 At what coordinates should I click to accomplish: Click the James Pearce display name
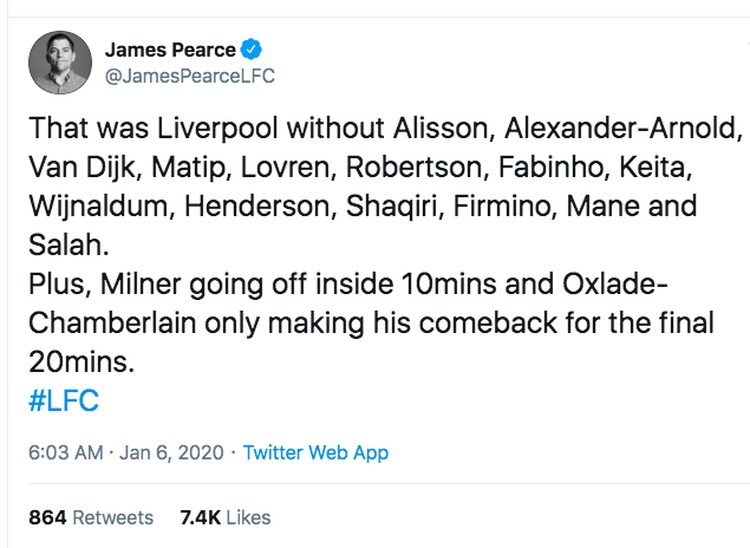pyautogui.click(x=170, y=50)
